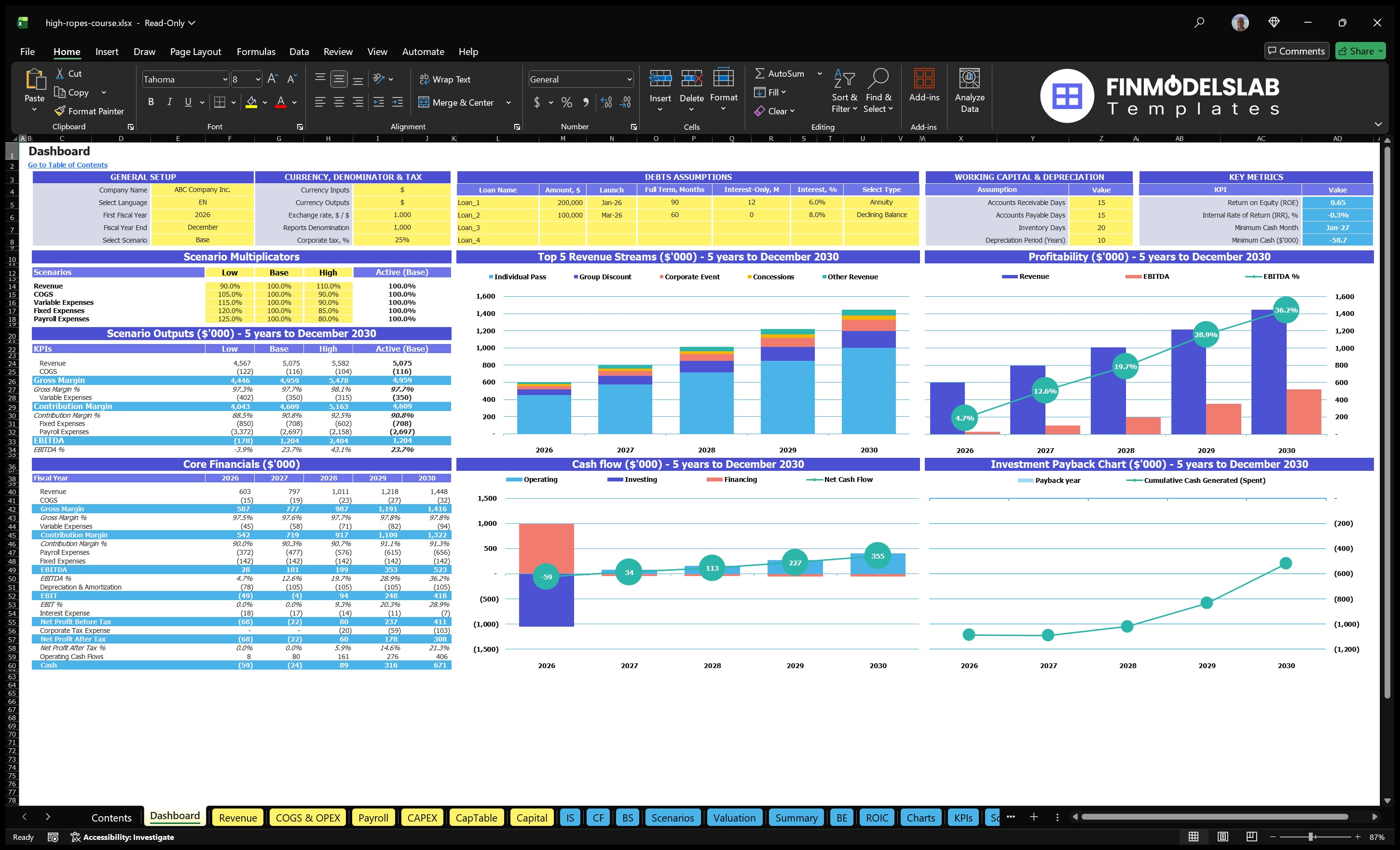Expand the Read-Only dropdown in the title bar
Viewport: 1400px width, 850px height.
192,23
